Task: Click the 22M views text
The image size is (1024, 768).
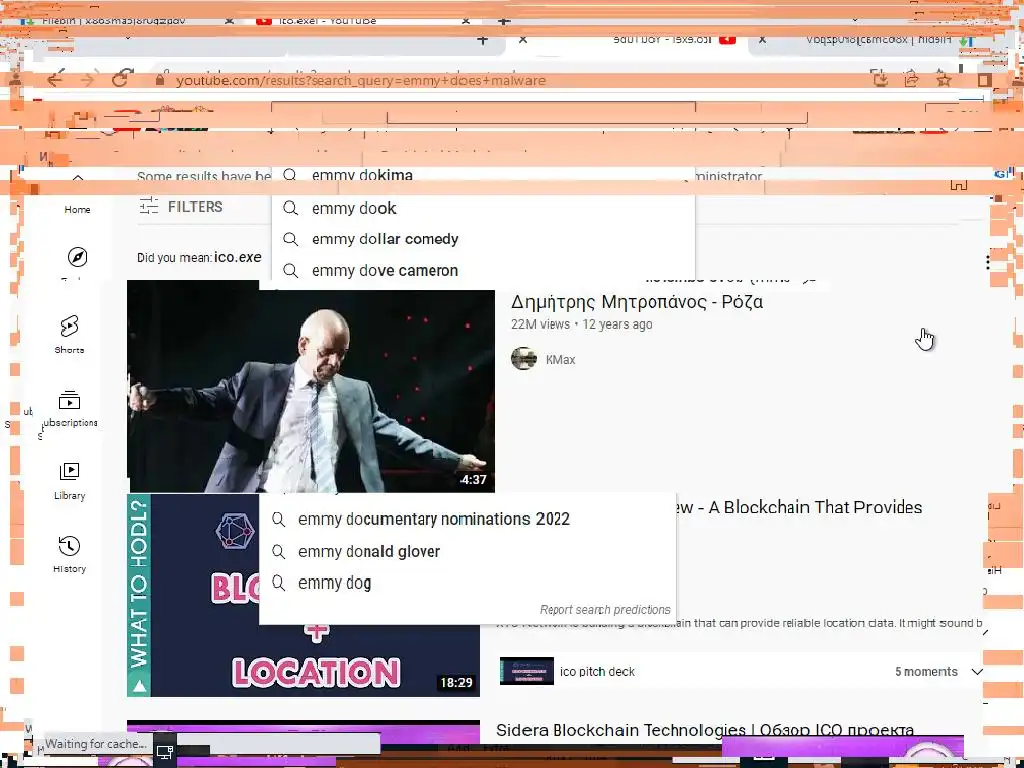Action: pyautogui.click(x=540, y=324)
